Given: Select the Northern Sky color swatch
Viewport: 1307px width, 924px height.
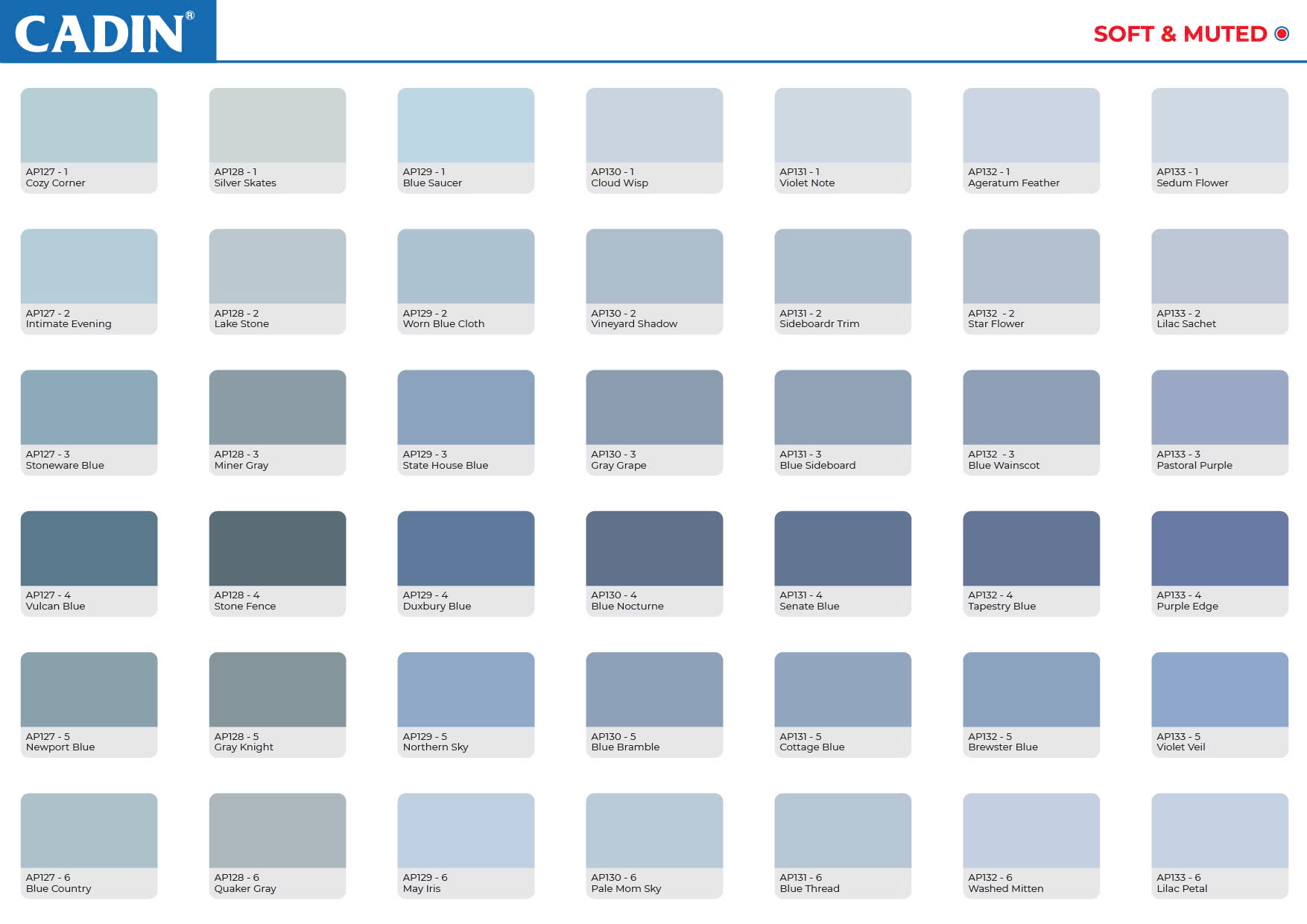Looking at the screenshot, I should [x=466, y=689].
